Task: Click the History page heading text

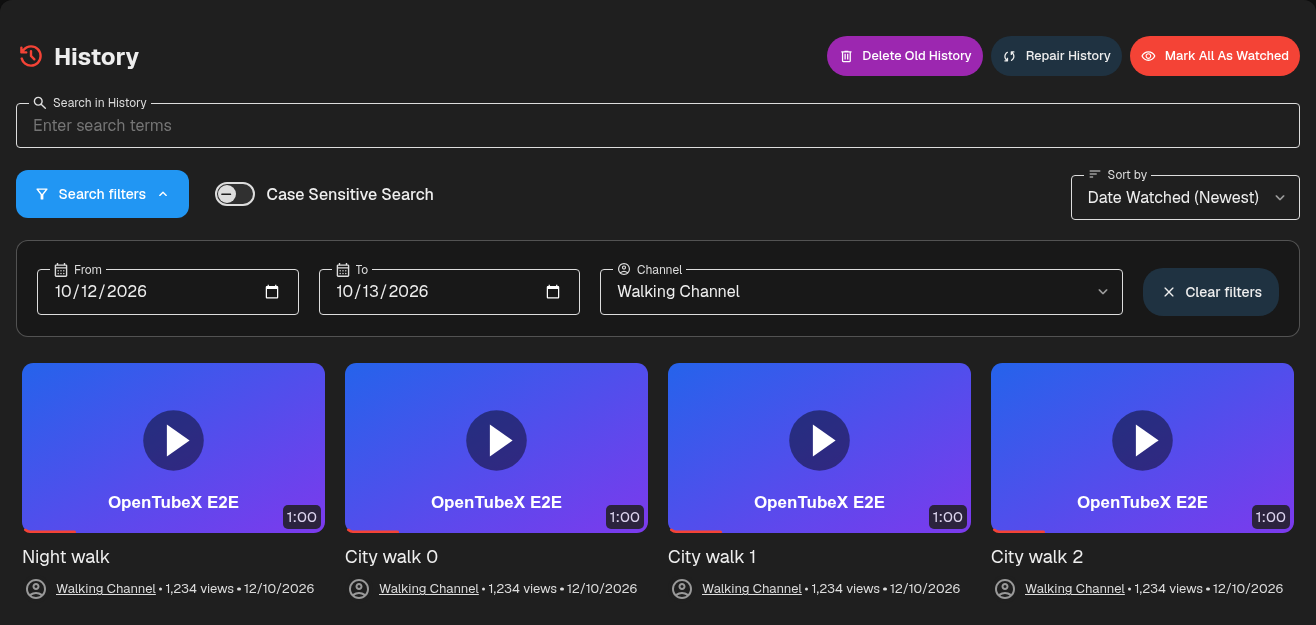Action: (x=96, y=57)
